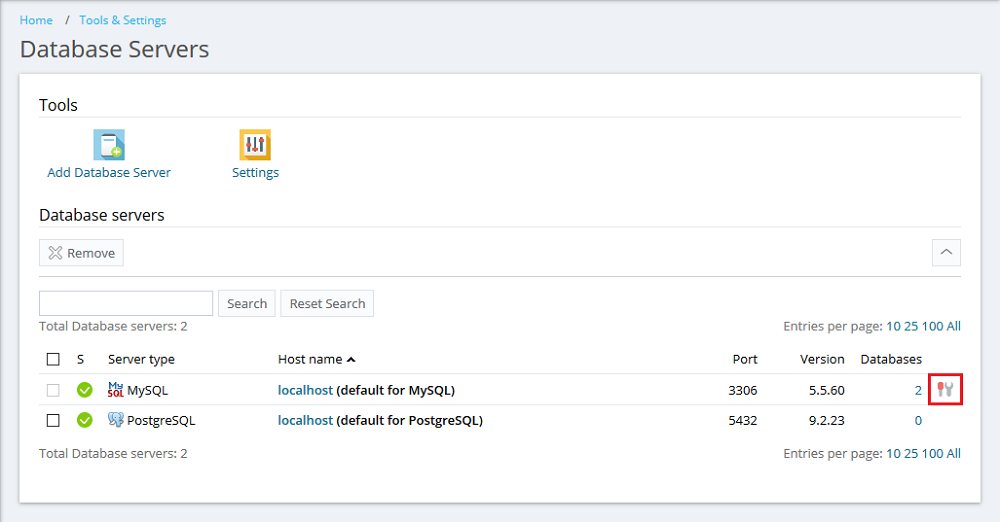Show 25 entries per page at top
Screen dimensions: 1000x522
[x=909, y=326]
